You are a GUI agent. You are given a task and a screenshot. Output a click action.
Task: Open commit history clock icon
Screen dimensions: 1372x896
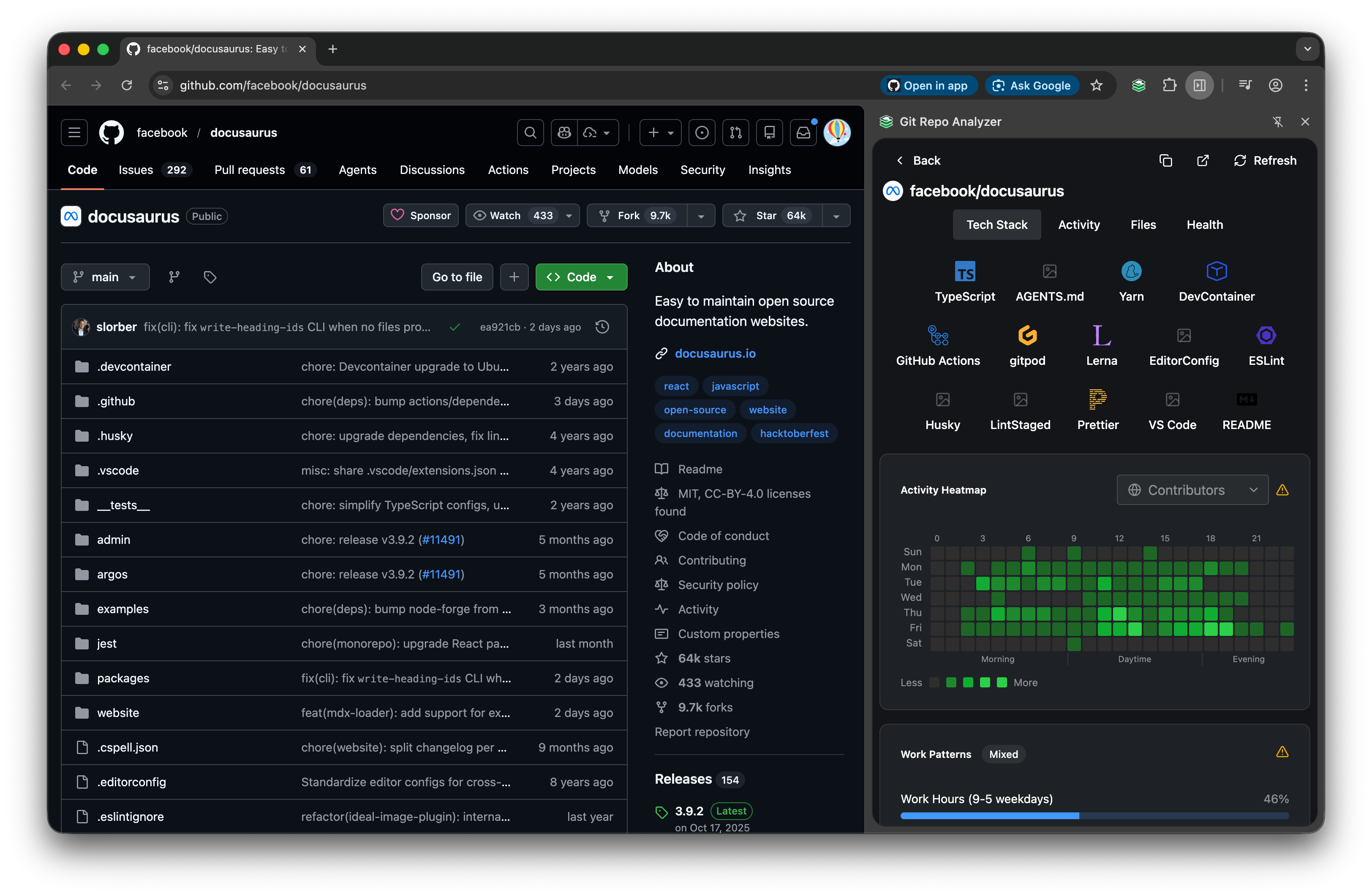point(602,327)
